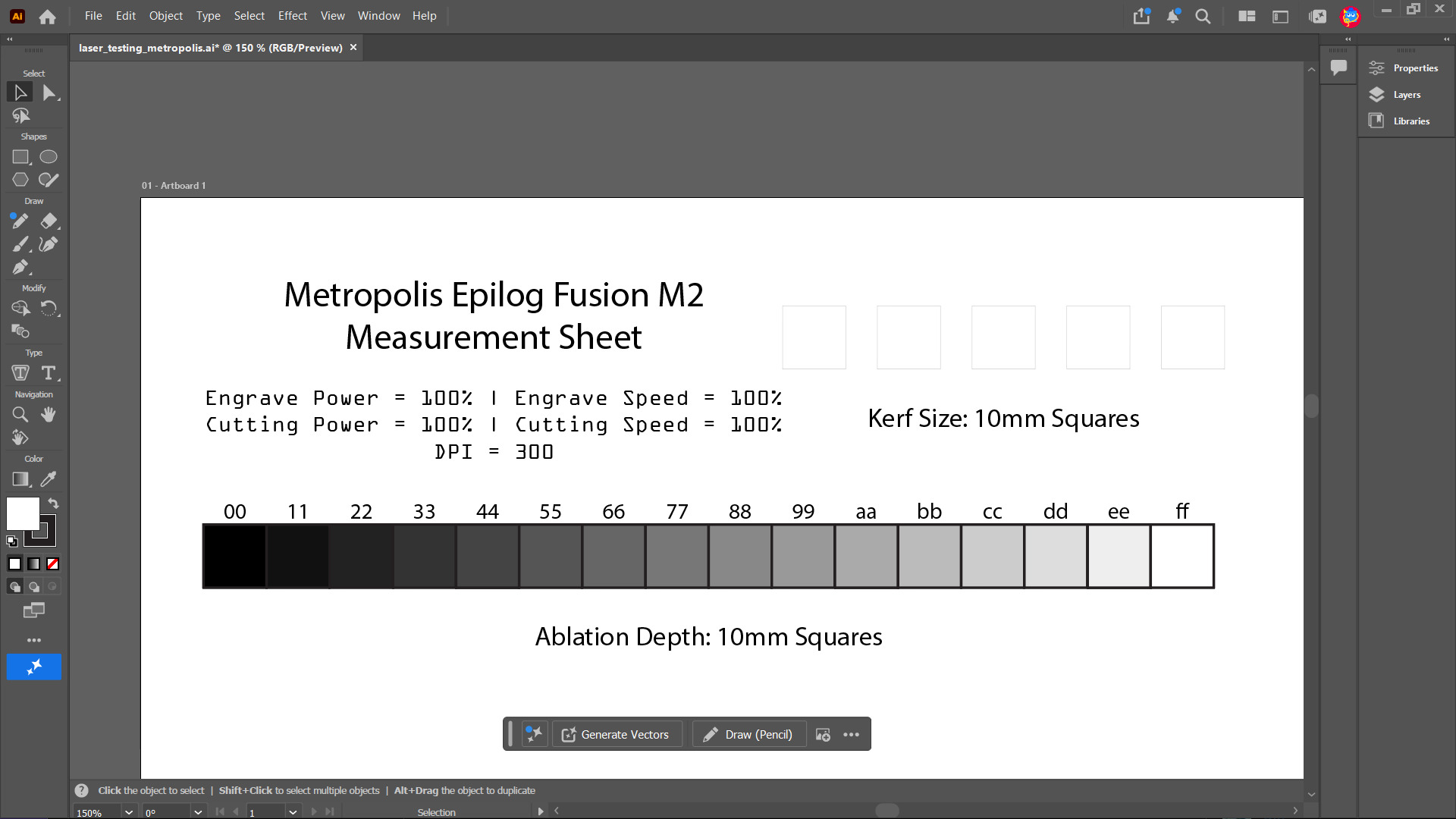The image size is (1456, 819).
Task: Select the Curvature pen tool
Action: (49, 244)
